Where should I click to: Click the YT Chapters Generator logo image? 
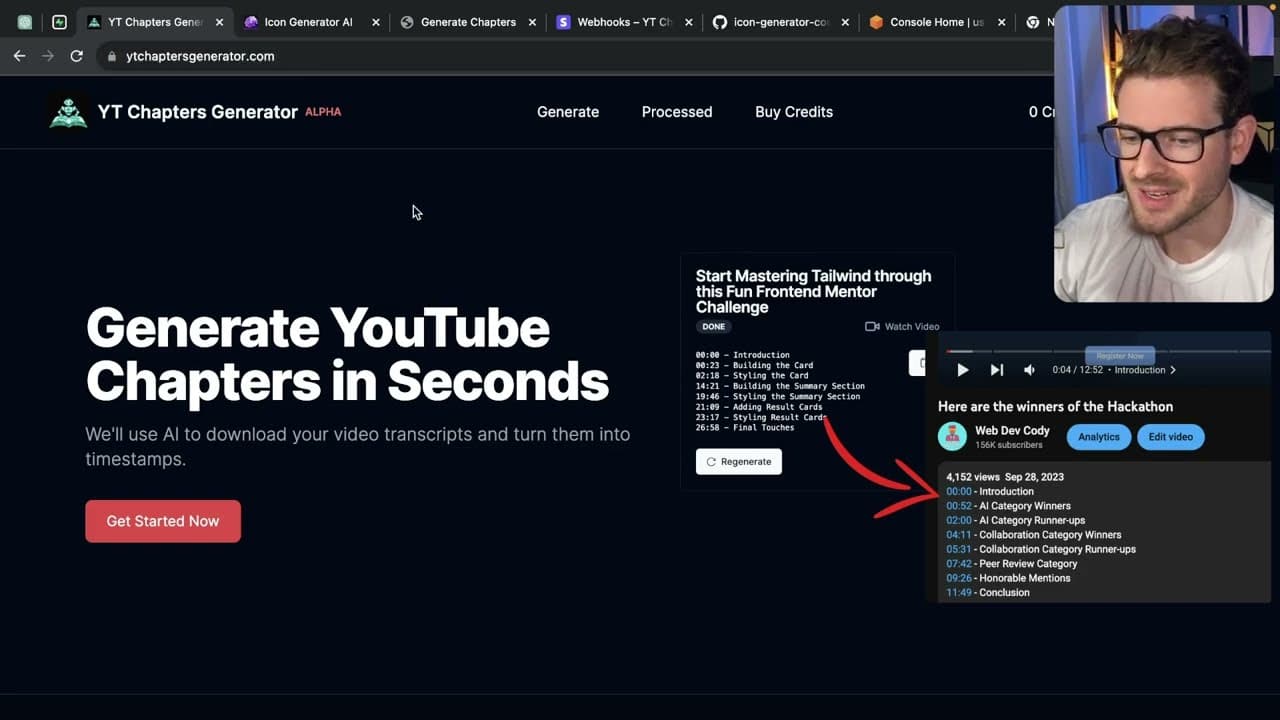point(68,112)
